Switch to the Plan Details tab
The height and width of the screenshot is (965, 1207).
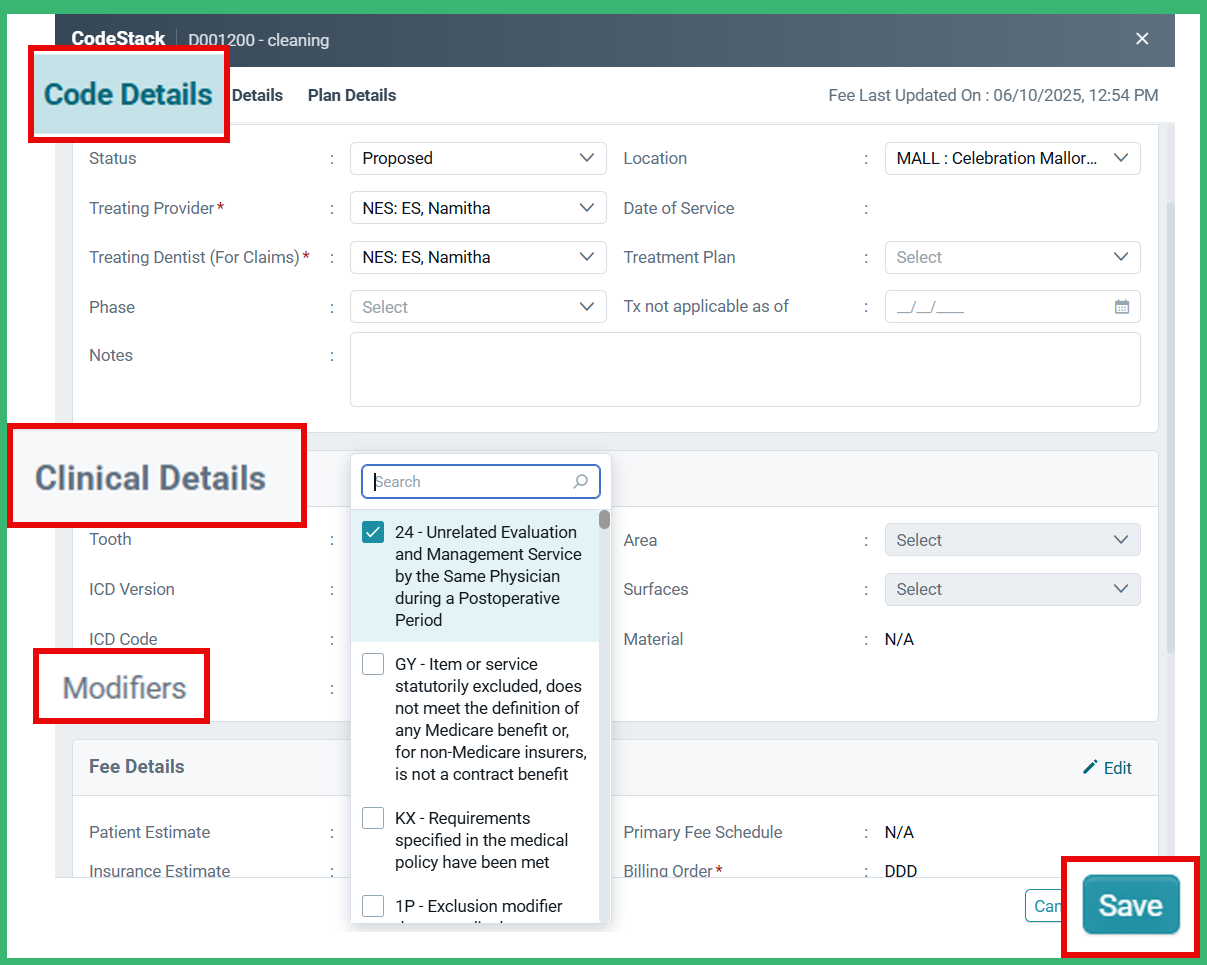tap(351, 94)
